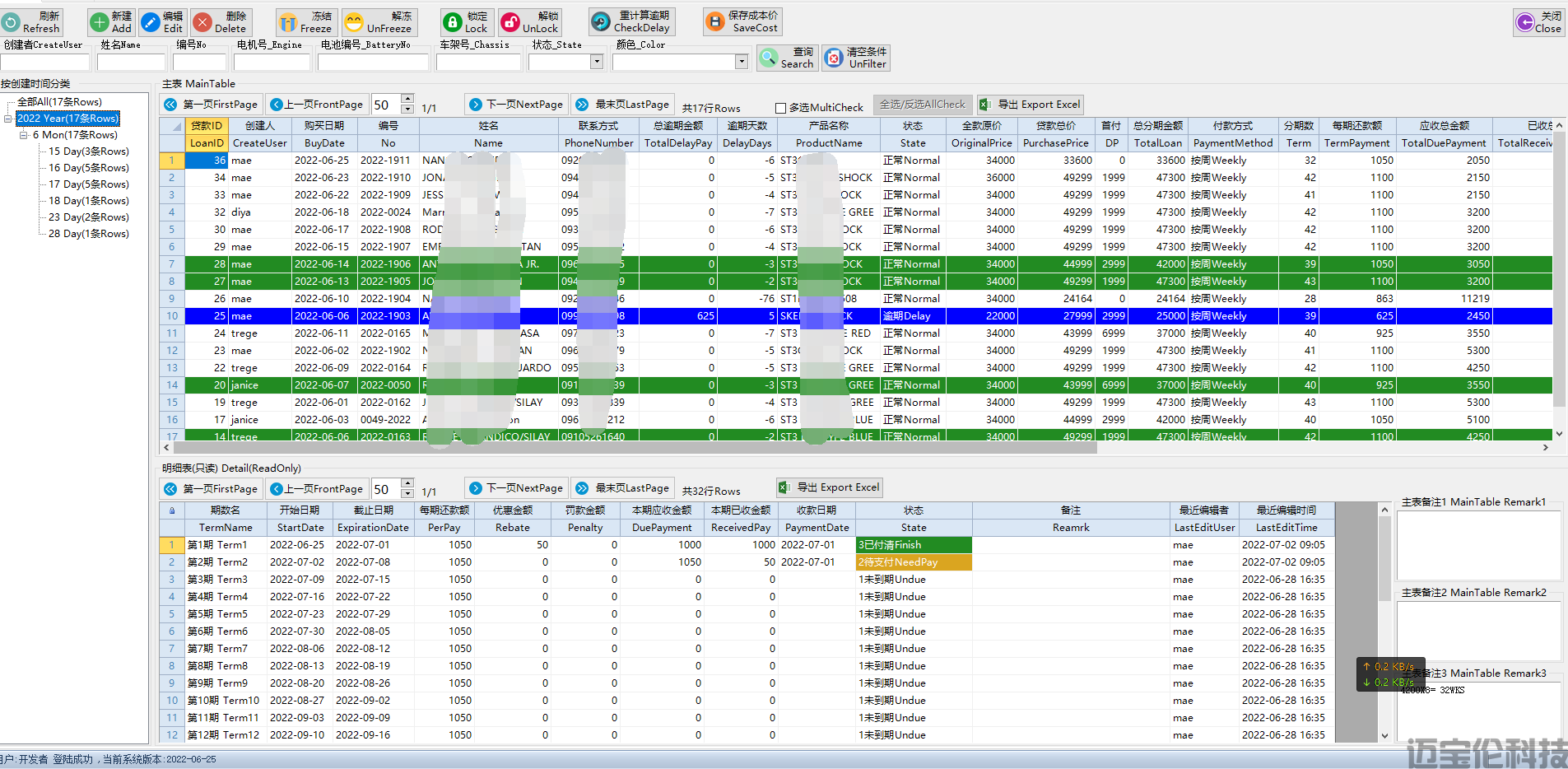Viewport: 1568px width, 769px height.
Task: Collapse the 6 Mon tree node
Action: (24, 135)
